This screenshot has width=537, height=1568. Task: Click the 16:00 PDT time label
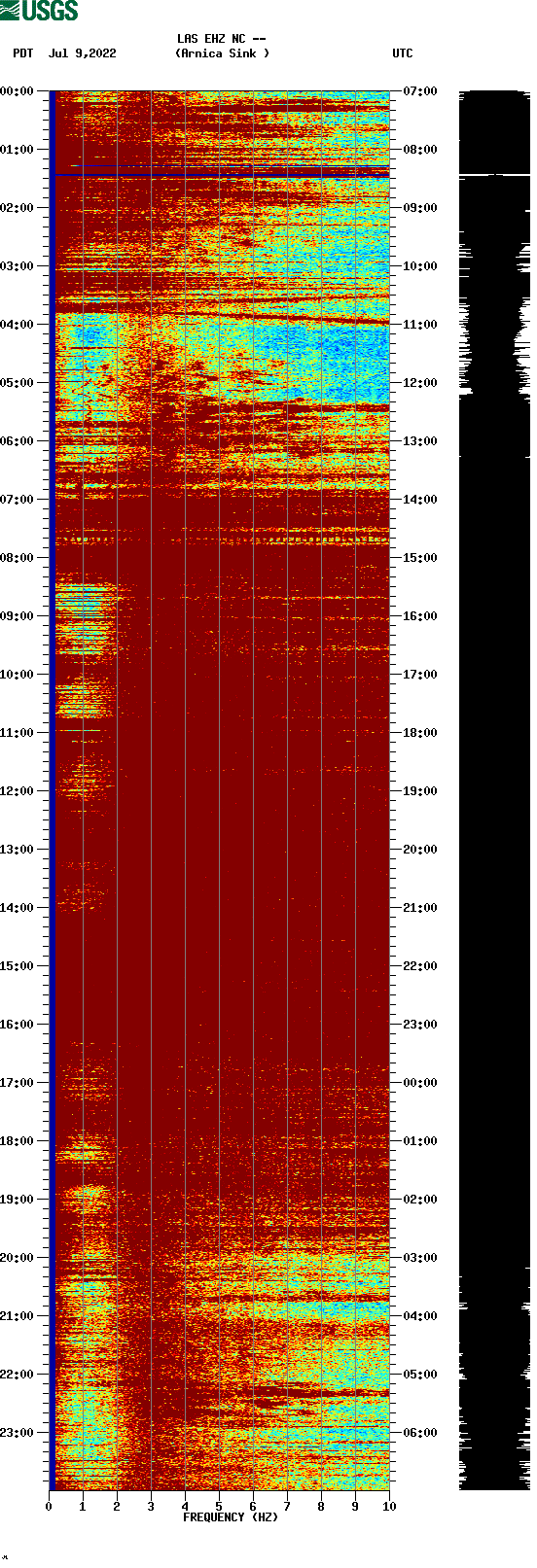18,1025
